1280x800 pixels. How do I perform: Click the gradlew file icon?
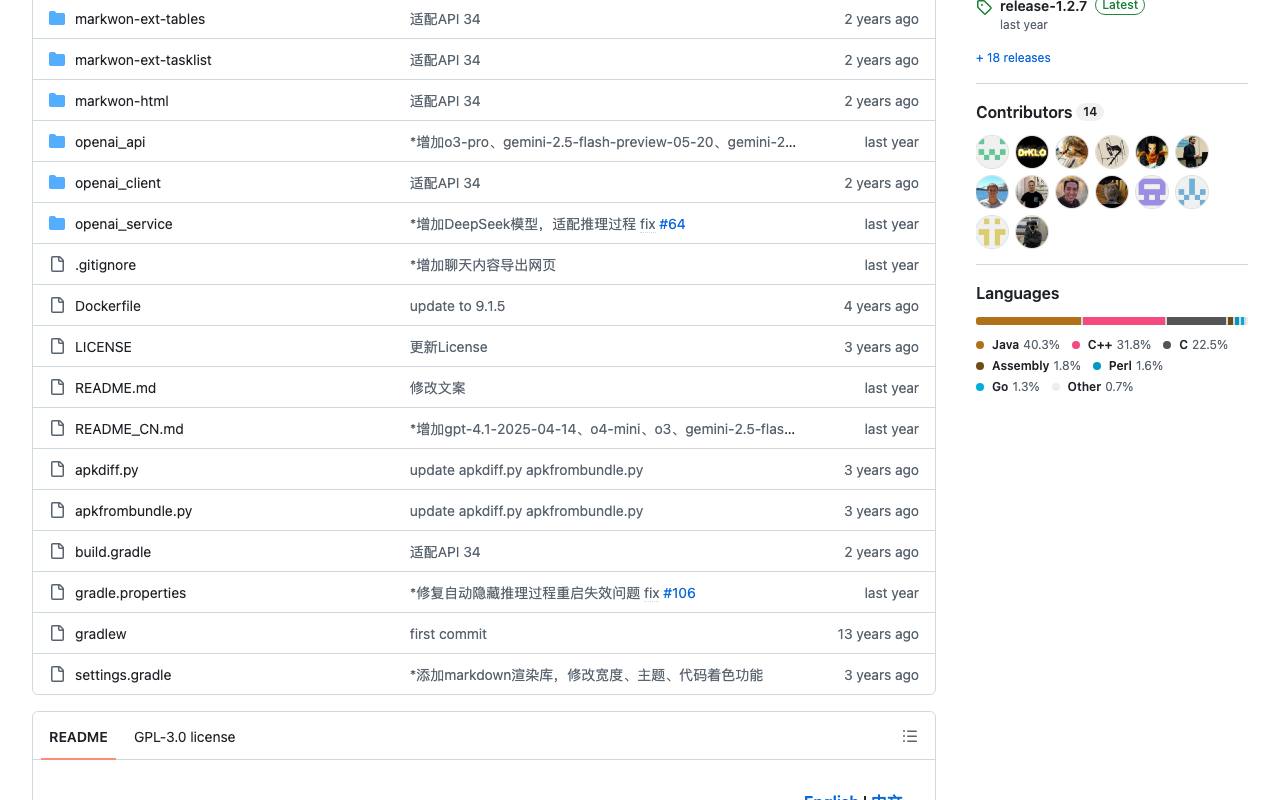[57, 634]
